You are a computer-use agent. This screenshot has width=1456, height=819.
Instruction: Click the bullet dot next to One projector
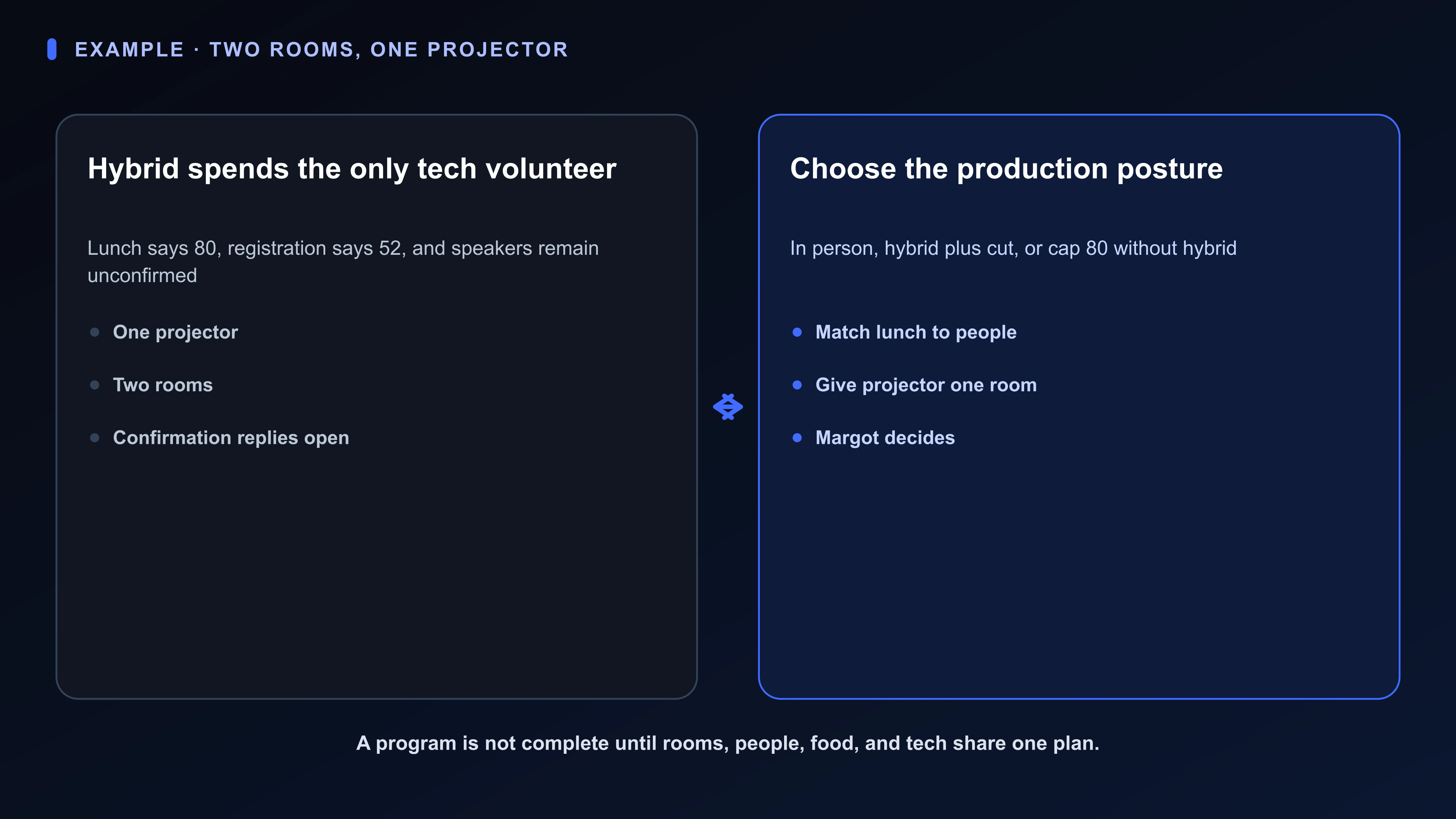point(95,332)
